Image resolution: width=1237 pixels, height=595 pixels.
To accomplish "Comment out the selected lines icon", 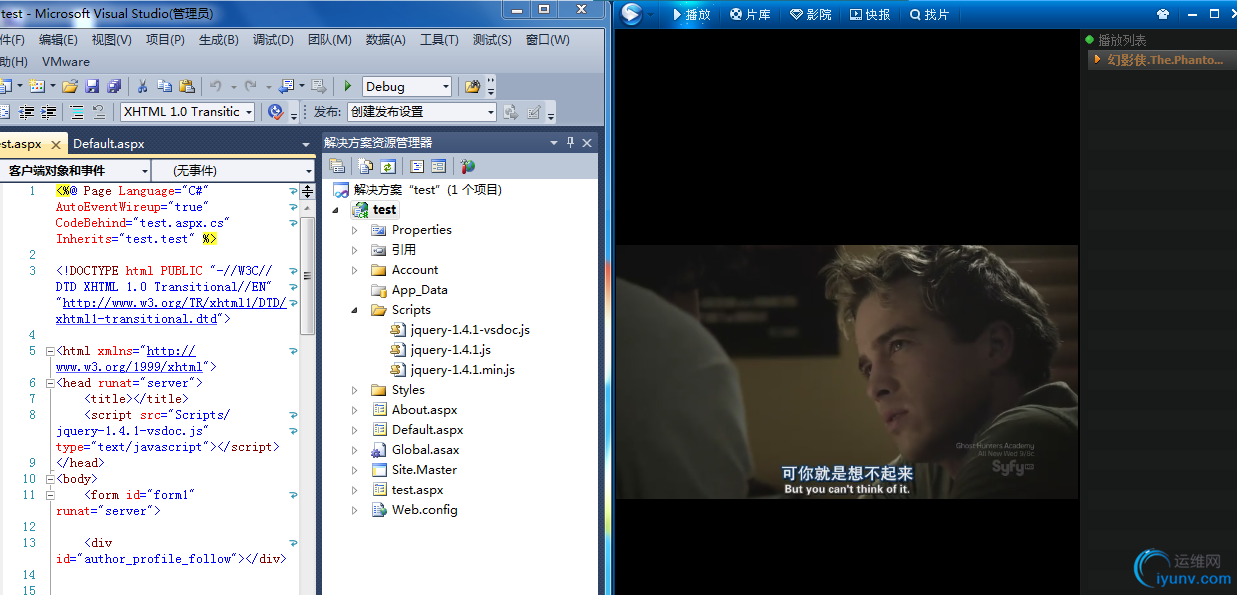I will [77, 112].
